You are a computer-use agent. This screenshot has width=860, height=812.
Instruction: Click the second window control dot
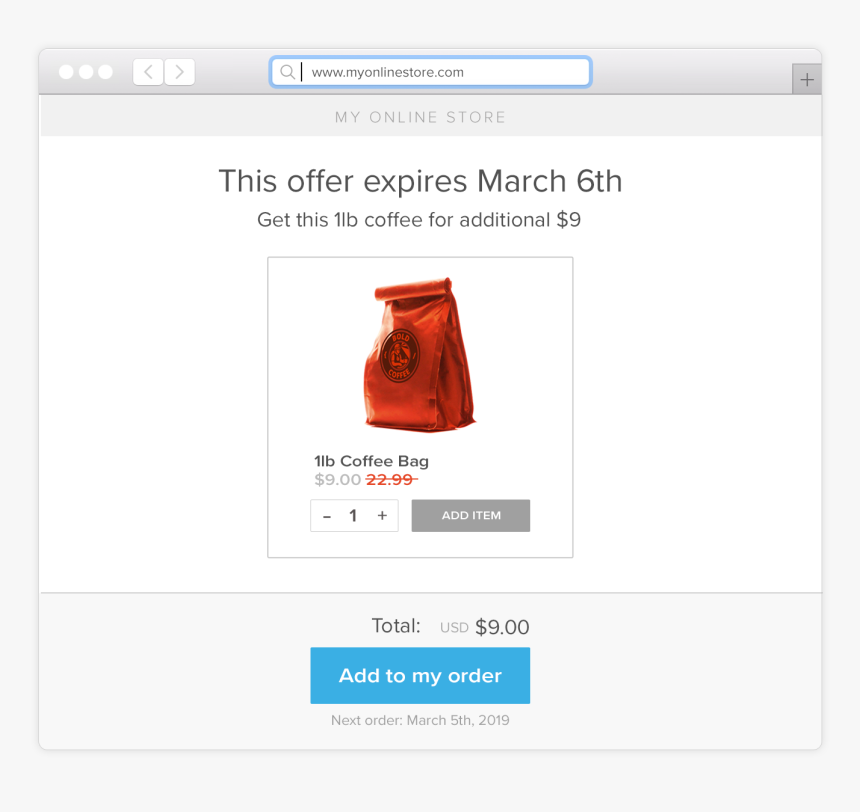[x=86, y=72]
